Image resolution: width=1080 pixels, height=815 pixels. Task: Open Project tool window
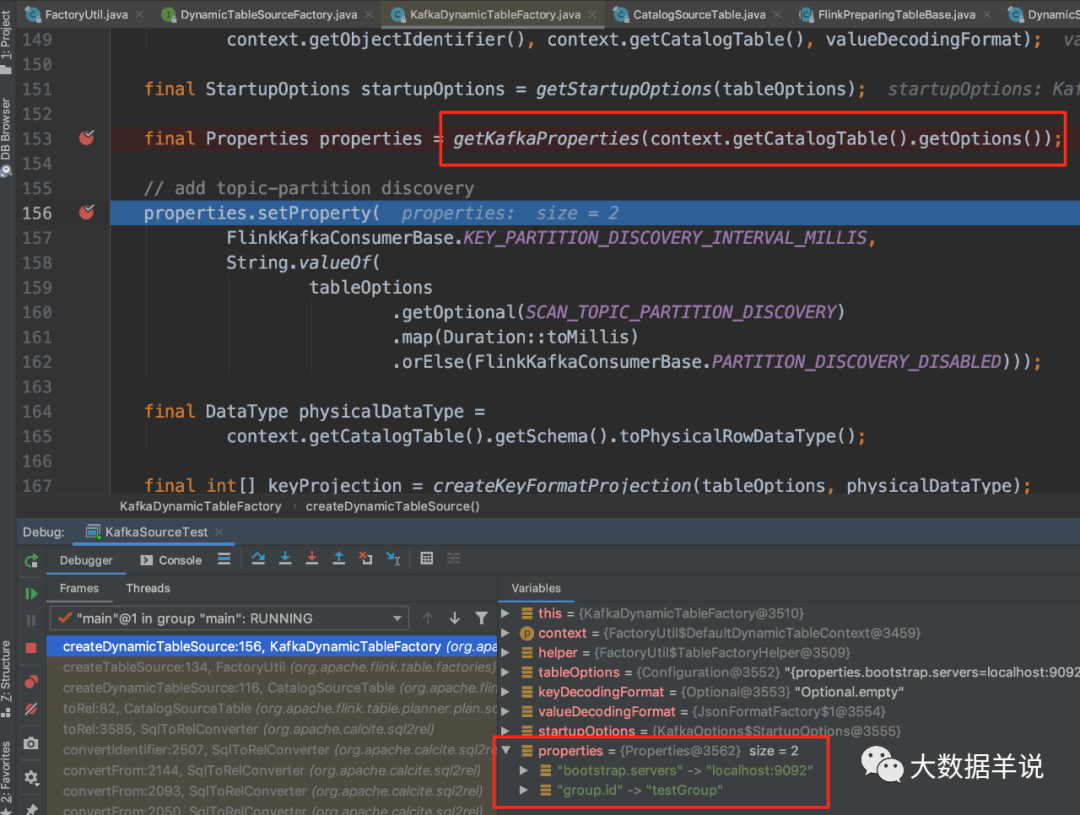click(7, 40)
